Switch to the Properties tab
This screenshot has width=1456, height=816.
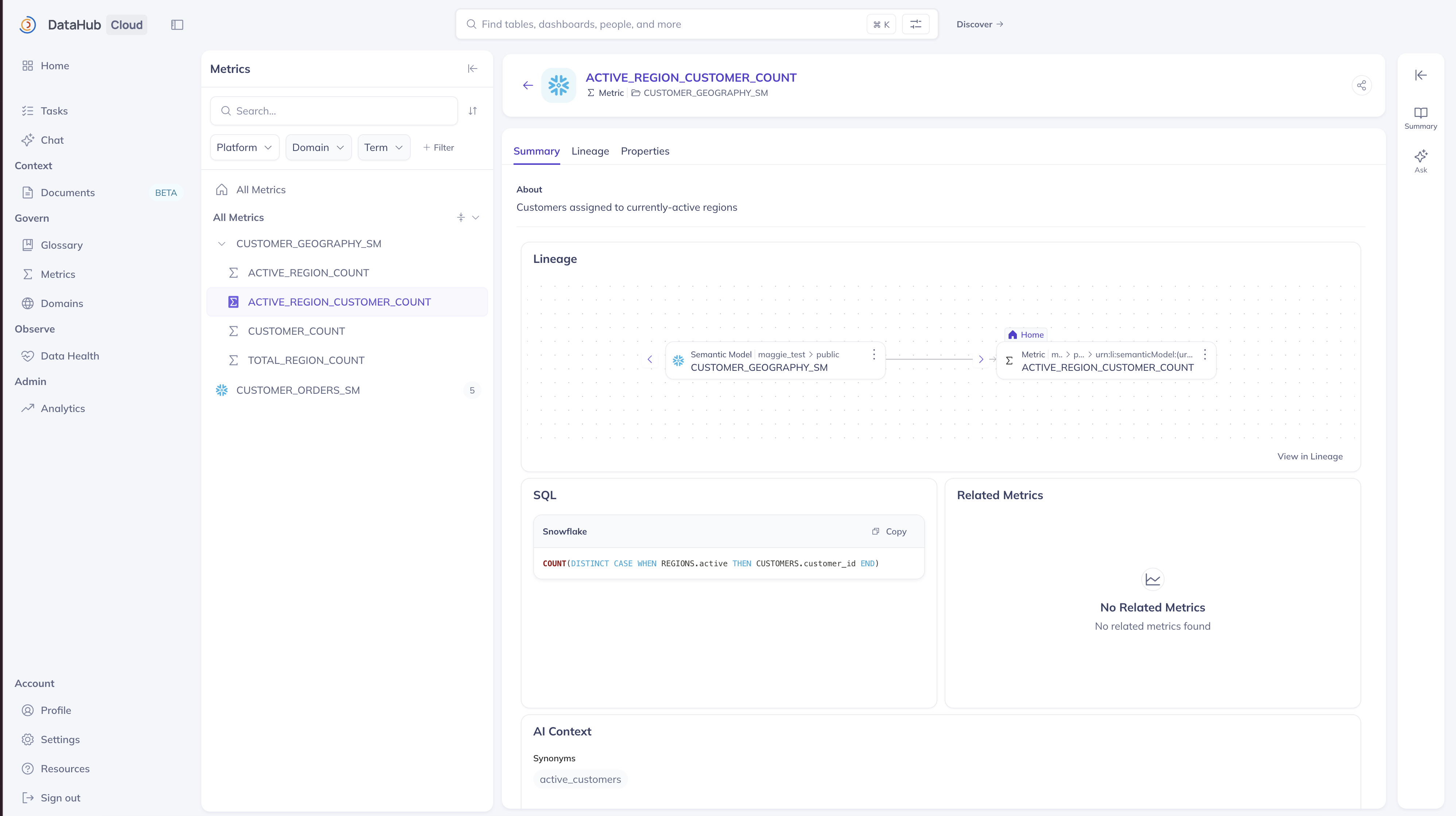(645, 151)
